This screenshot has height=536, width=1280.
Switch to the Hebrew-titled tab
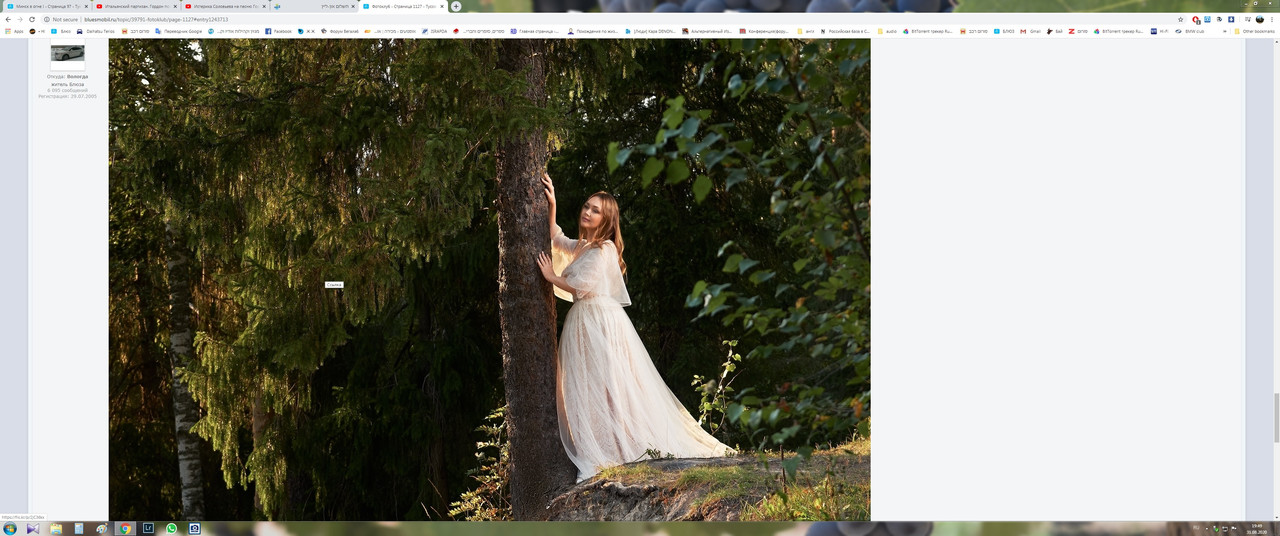313,6
